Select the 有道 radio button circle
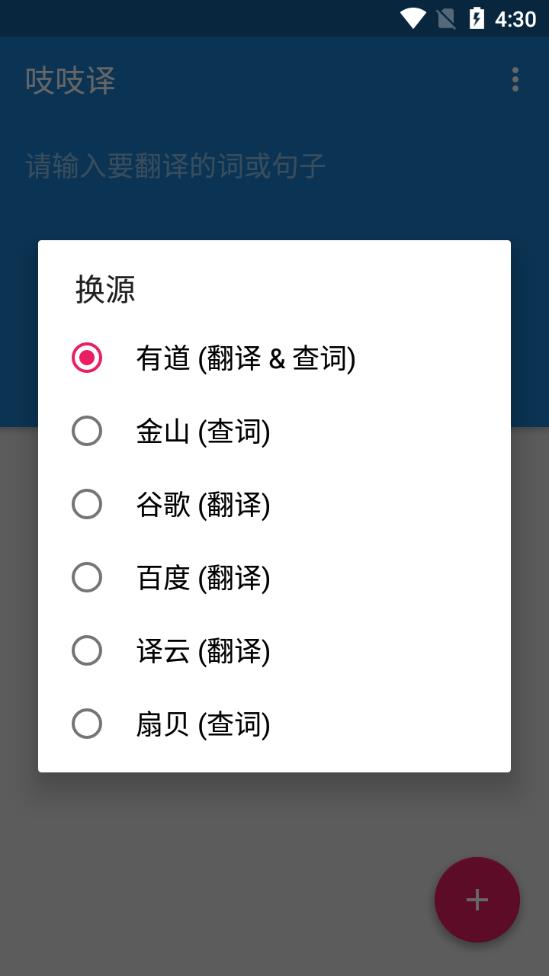549x976 pixels. [87, 358]
